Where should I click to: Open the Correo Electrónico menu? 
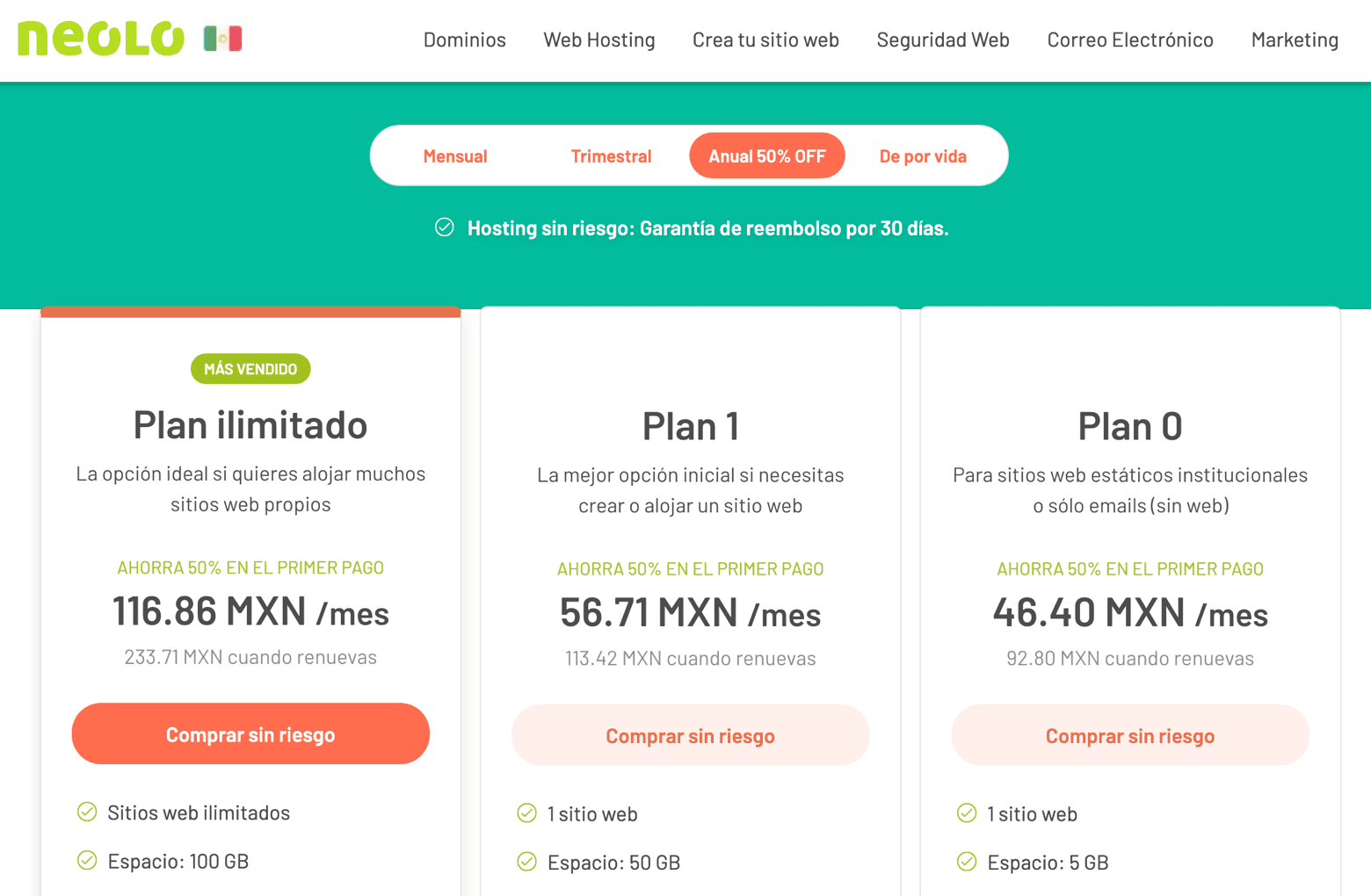pyautogui.click(x=1130, y=40)
